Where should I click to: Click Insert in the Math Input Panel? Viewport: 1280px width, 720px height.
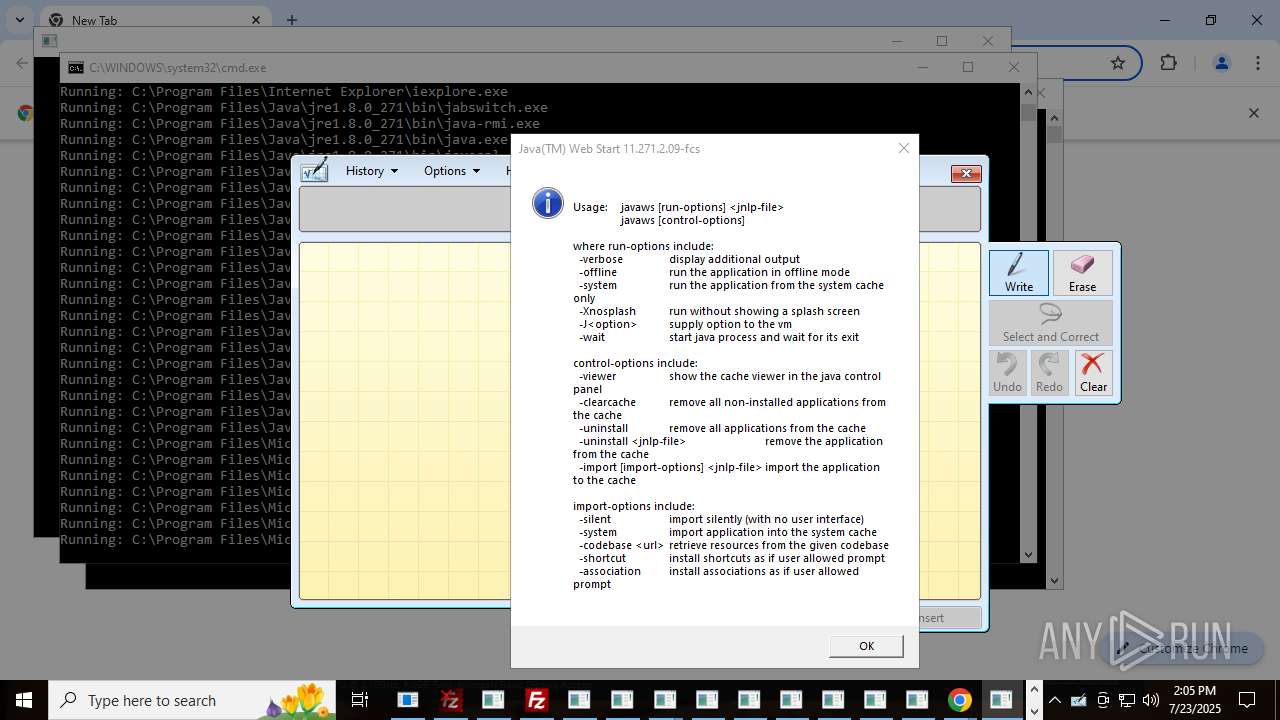(950, 618)
